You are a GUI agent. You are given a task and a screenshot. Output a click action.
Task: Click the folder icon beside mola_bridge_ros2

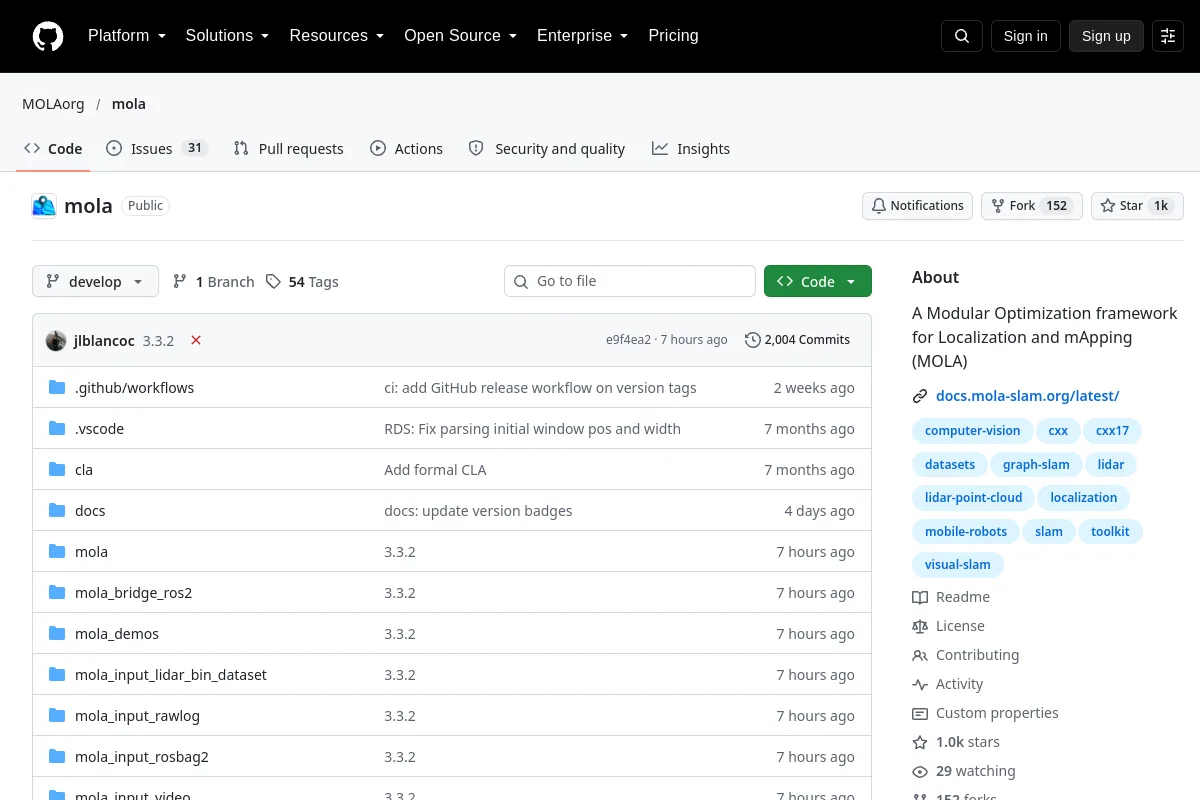point(57,593)
